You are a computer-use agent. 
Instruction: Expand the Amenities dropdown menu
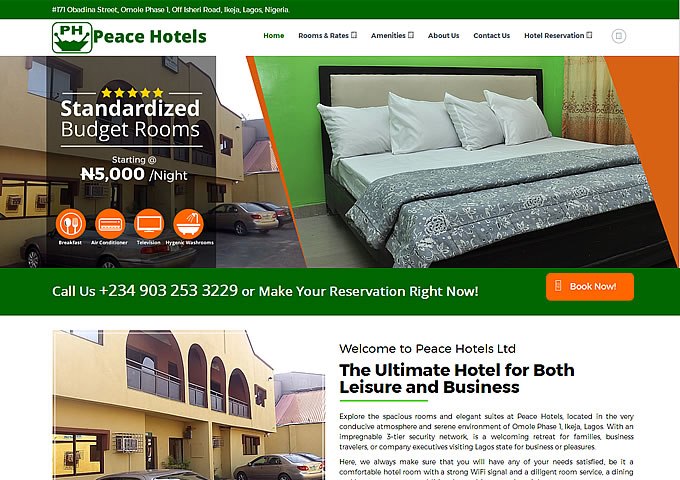coord(392,36)
